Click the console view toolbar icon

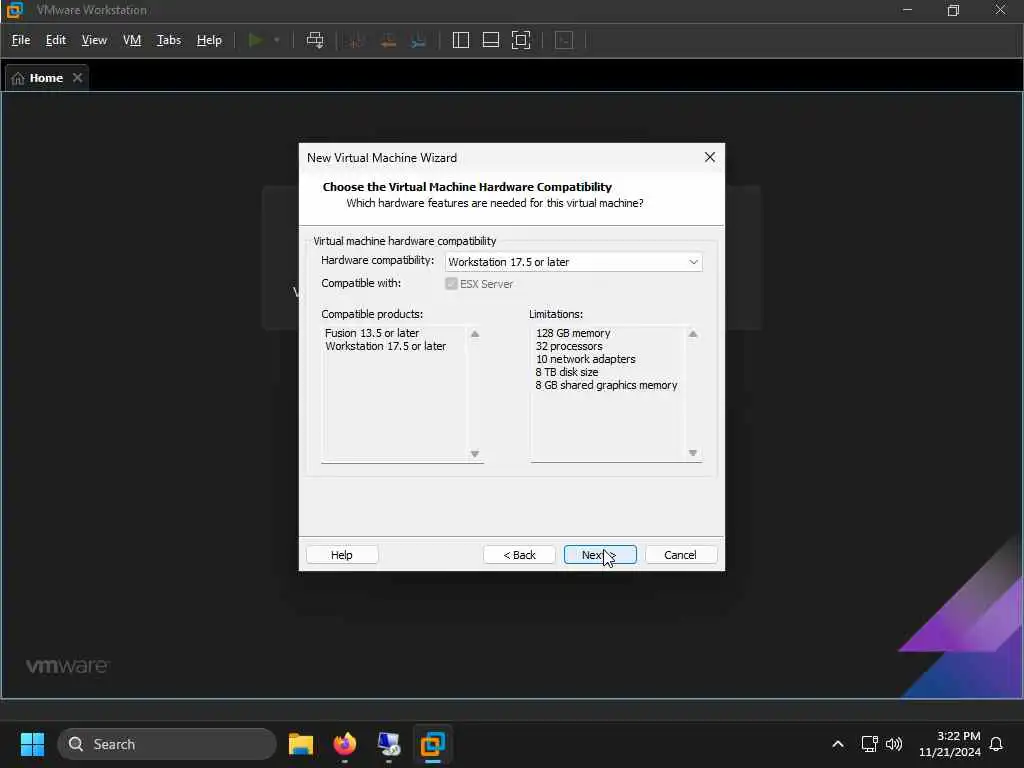click(x=564, y=40)
